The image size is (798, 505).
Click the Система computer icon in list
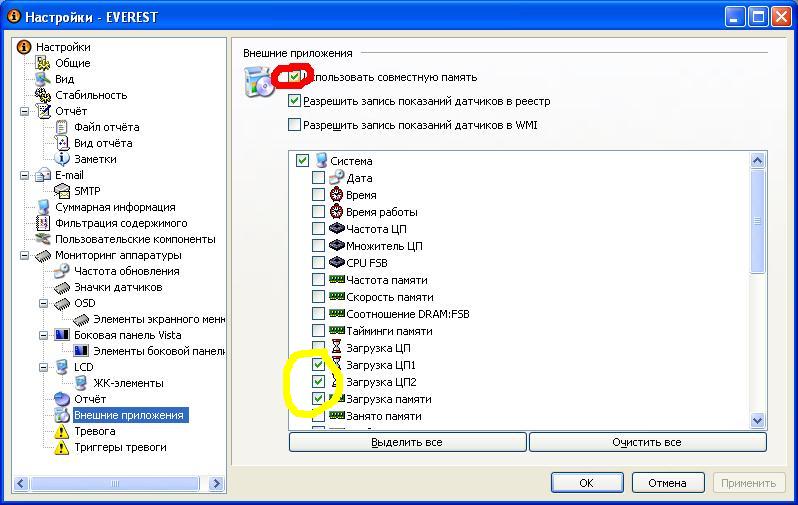[x=321, y=160]
